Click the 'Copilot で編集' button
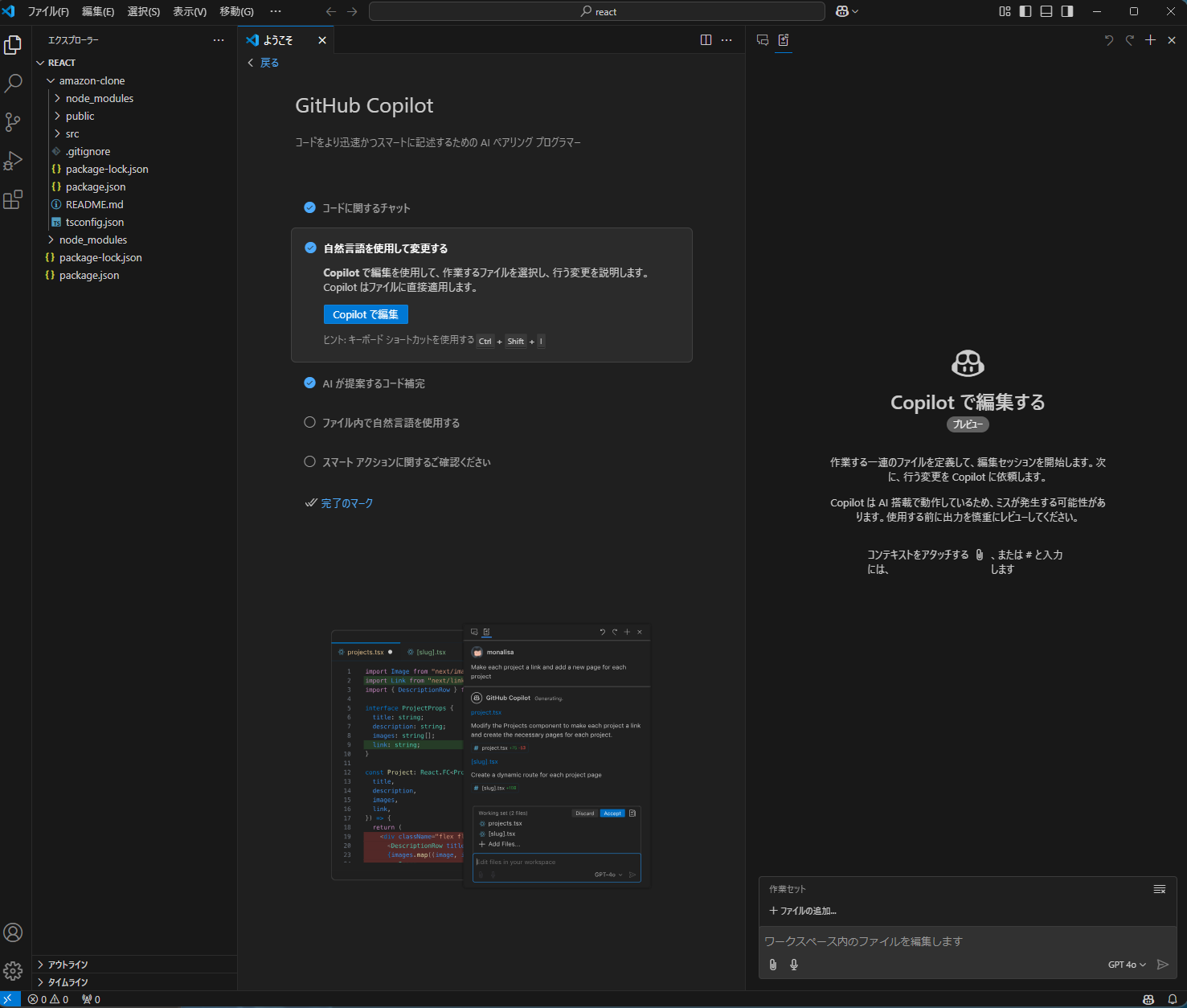Viewport: 1187px width, 1008px height. (x=366, y=314)
